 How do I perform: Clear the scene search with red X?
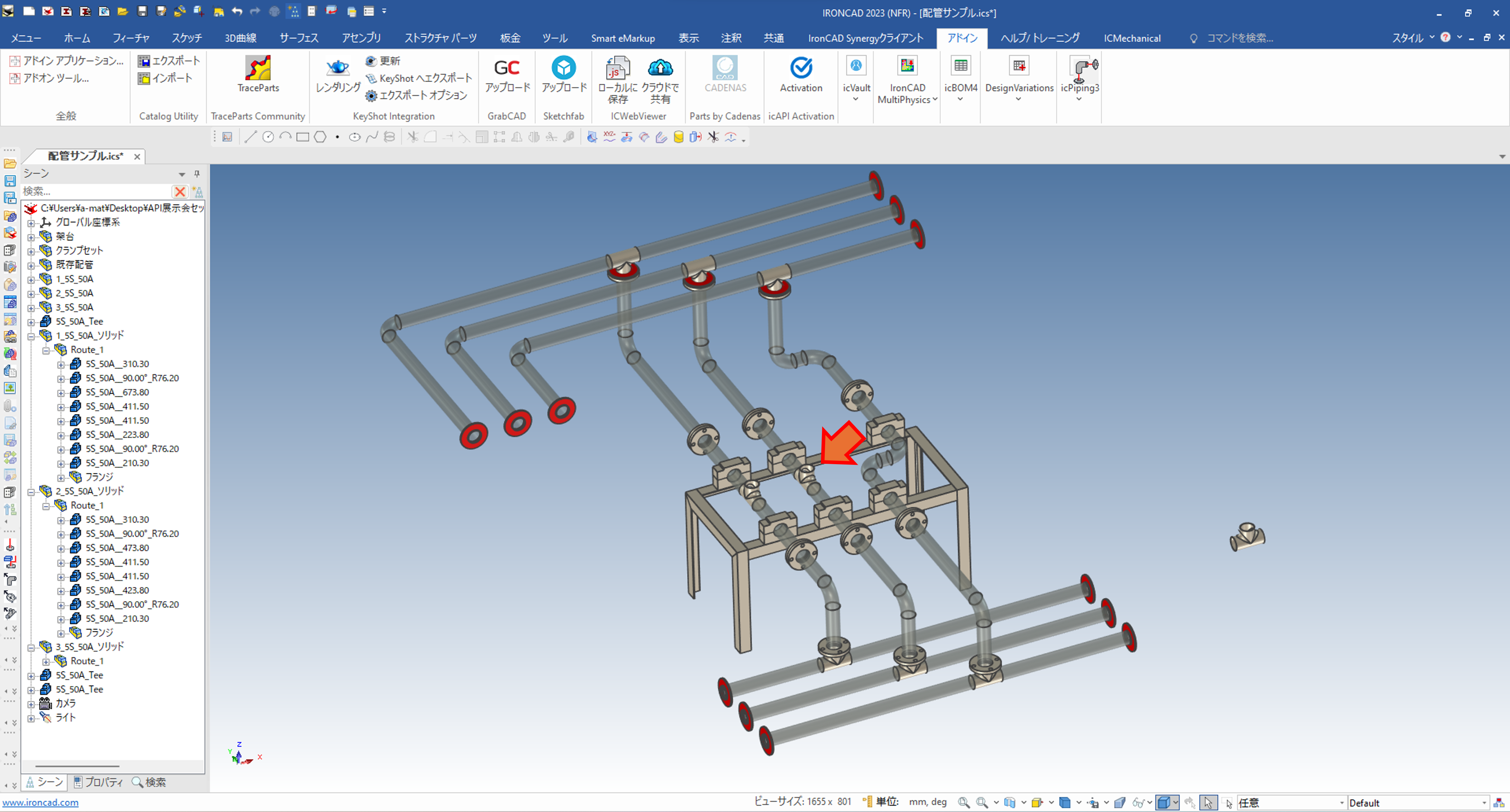(x=180, y=191)
